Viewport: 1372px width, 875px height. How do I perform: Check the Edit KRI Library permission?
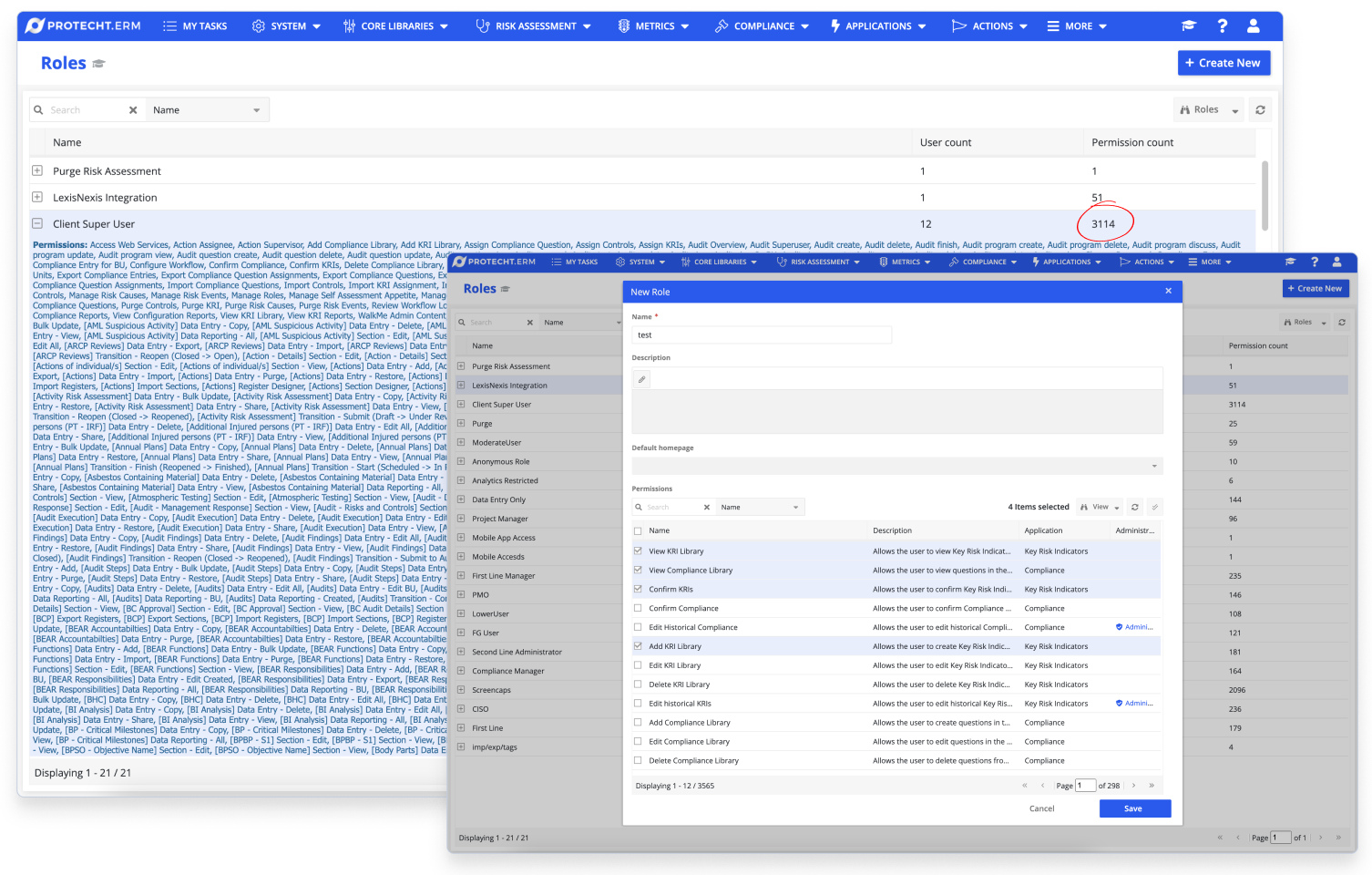coord(636,664)
